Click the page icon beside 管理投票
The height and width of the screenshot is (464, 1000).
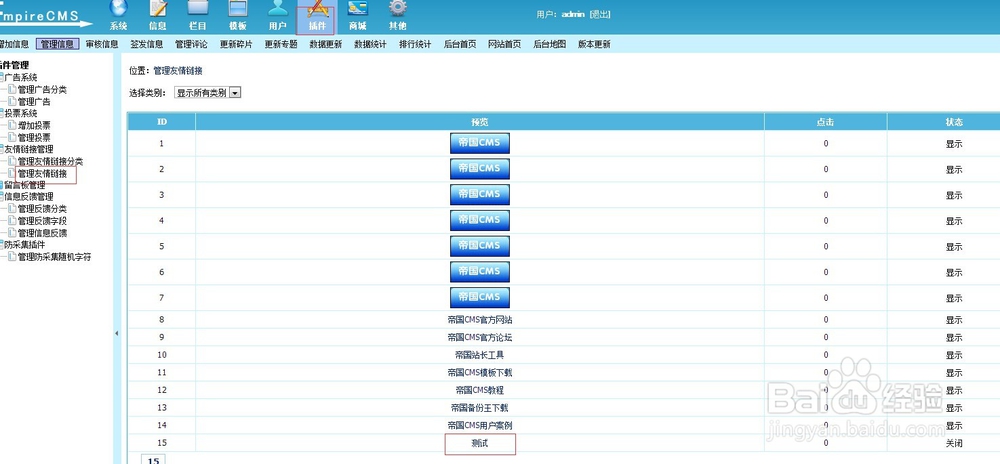[12, 137]
